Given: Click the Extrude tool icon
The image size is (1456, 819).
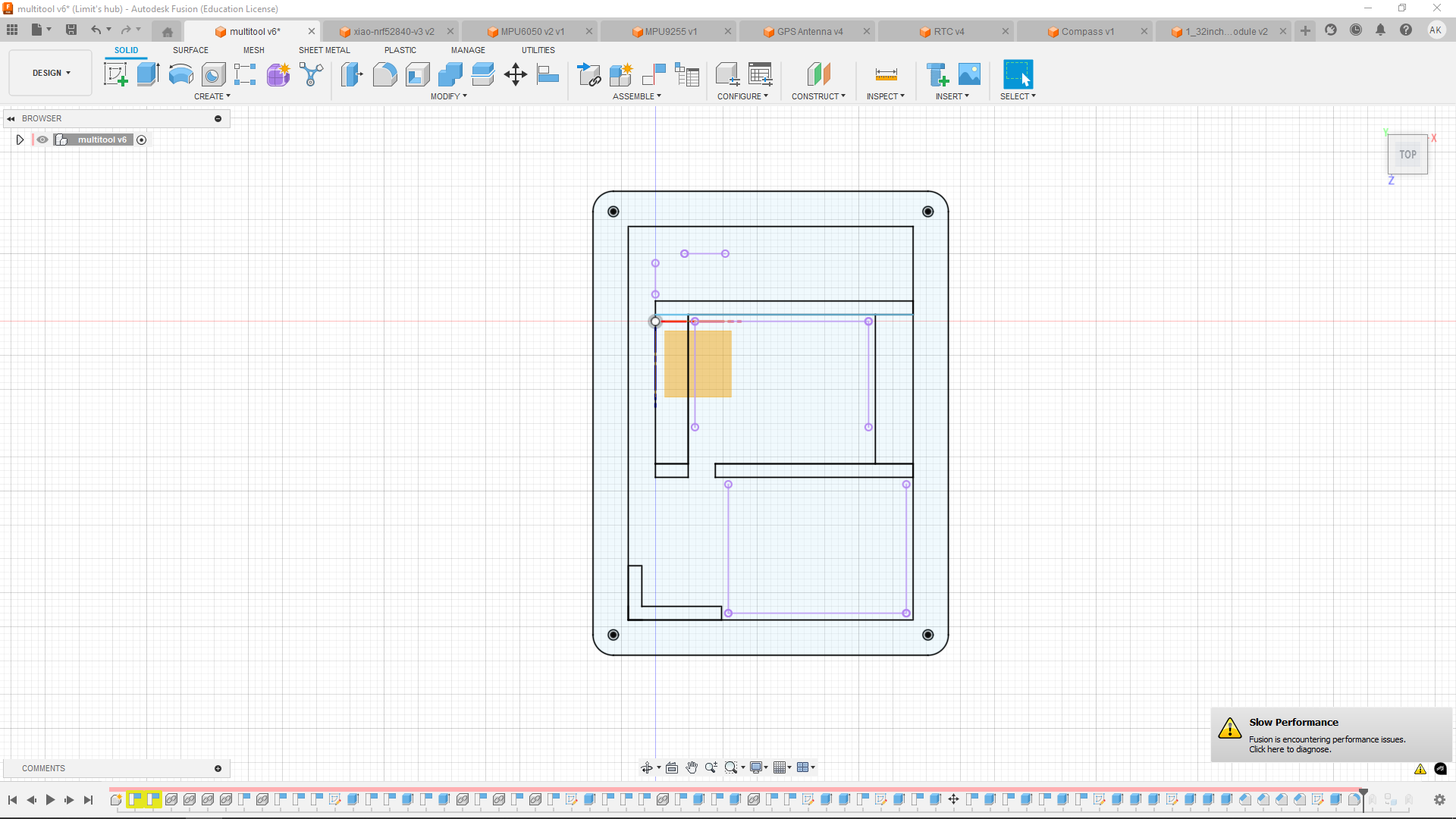Looking at the screenshot, I should pos(148,74).
